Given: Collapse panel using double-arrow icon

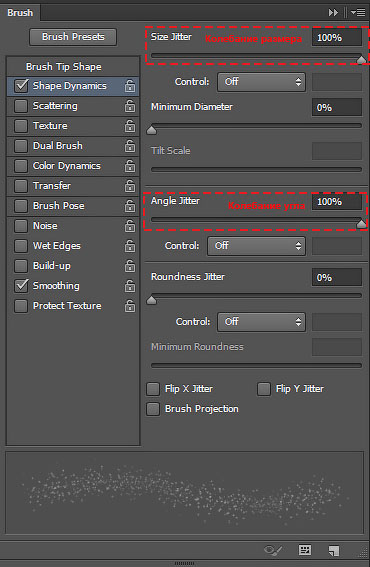Looking at the screenshot, I should 333,13.
